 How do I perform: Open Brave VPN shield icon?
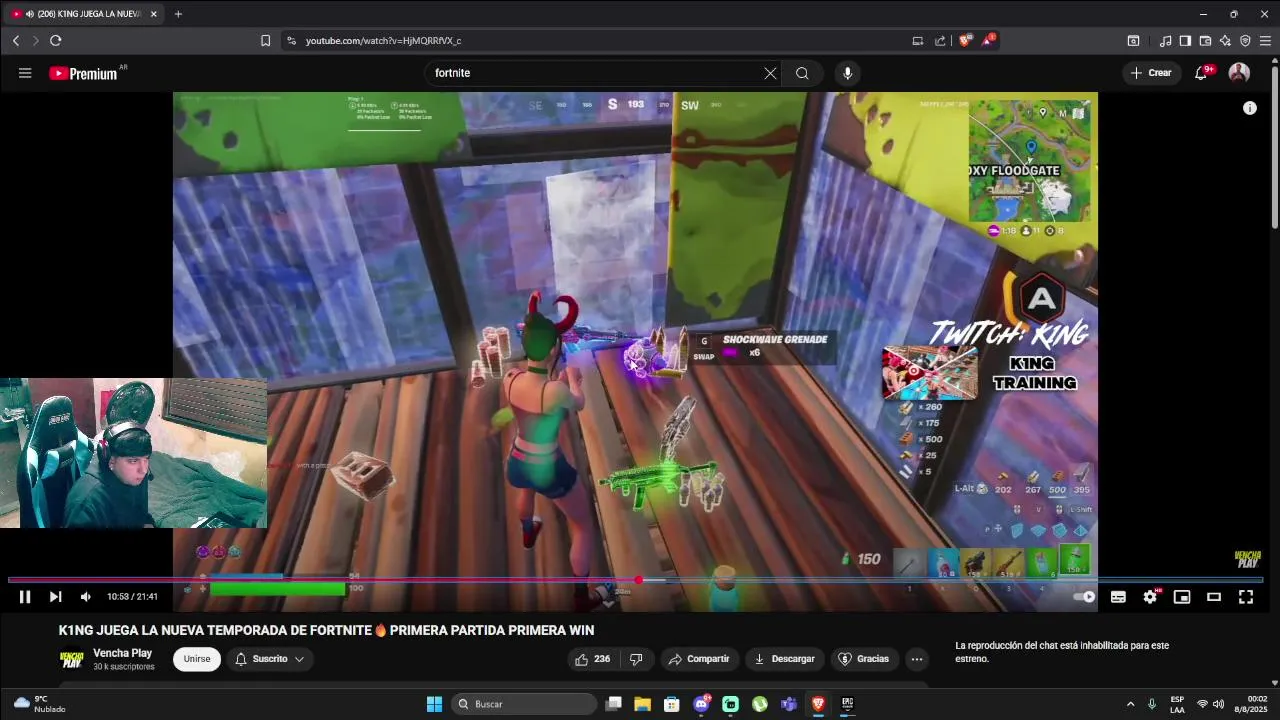pyautogui.click(x=1245, y=41)
